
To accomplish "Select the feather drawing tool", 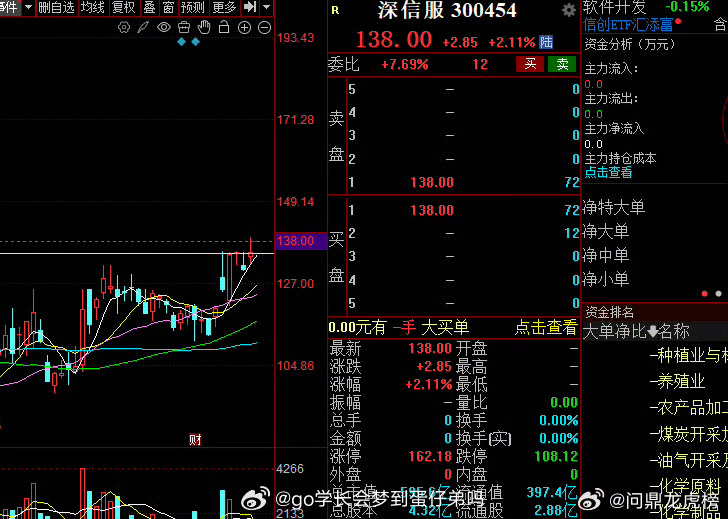I will click(143, 27).
